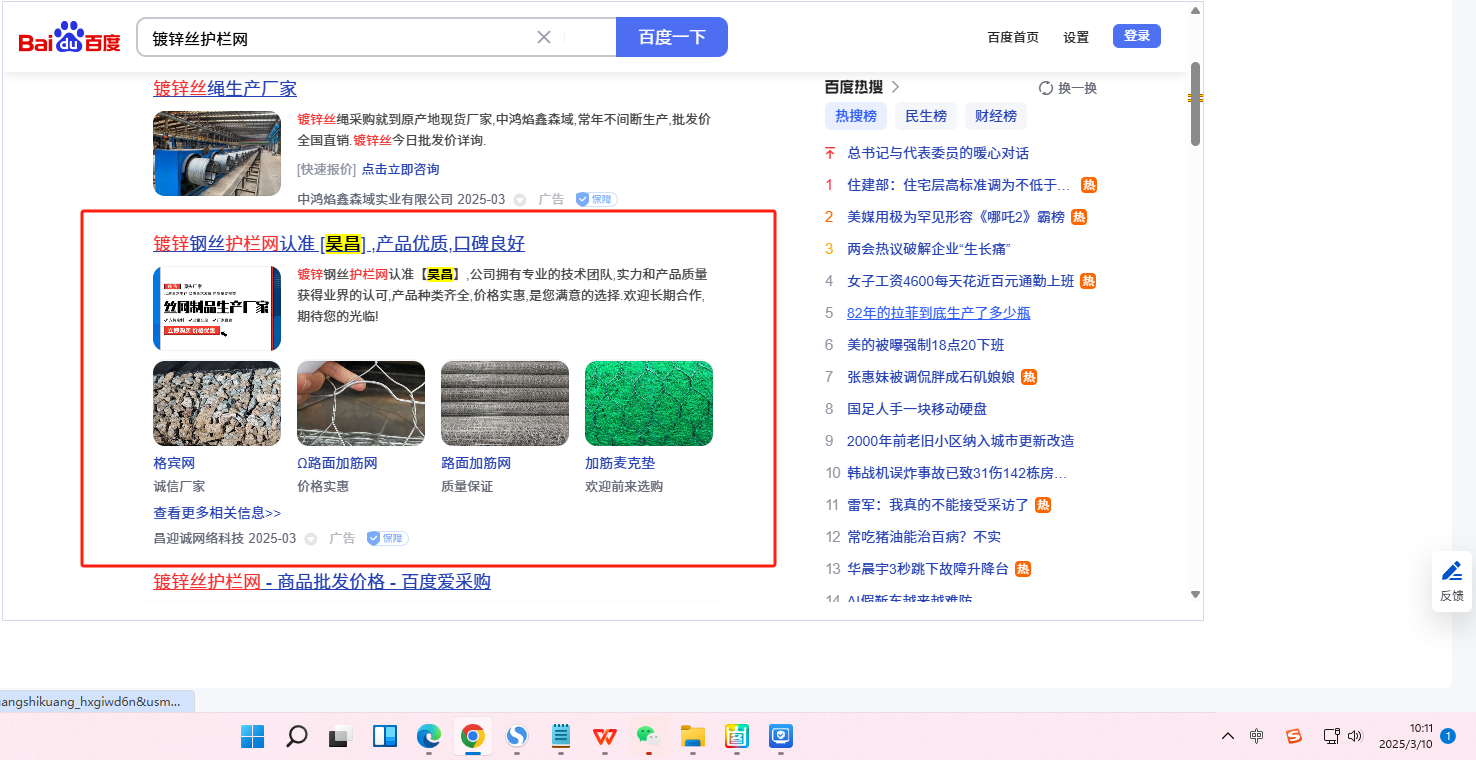Click the page scrollbar up arrow
Image resolution: width=1476 pixels, height=760 pixels.
1195,11
